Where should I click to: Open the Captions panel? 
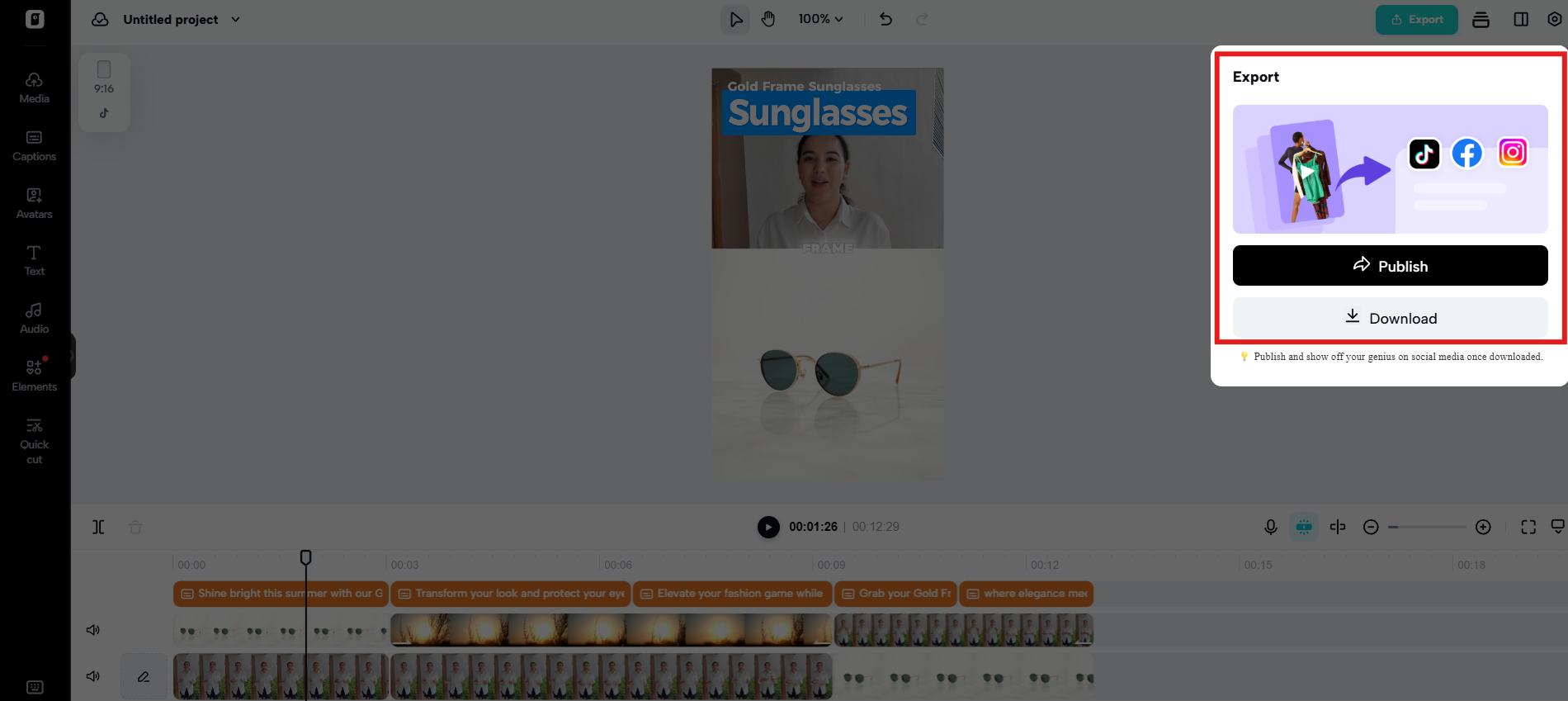pyautogui.click(x=34, y=145)
